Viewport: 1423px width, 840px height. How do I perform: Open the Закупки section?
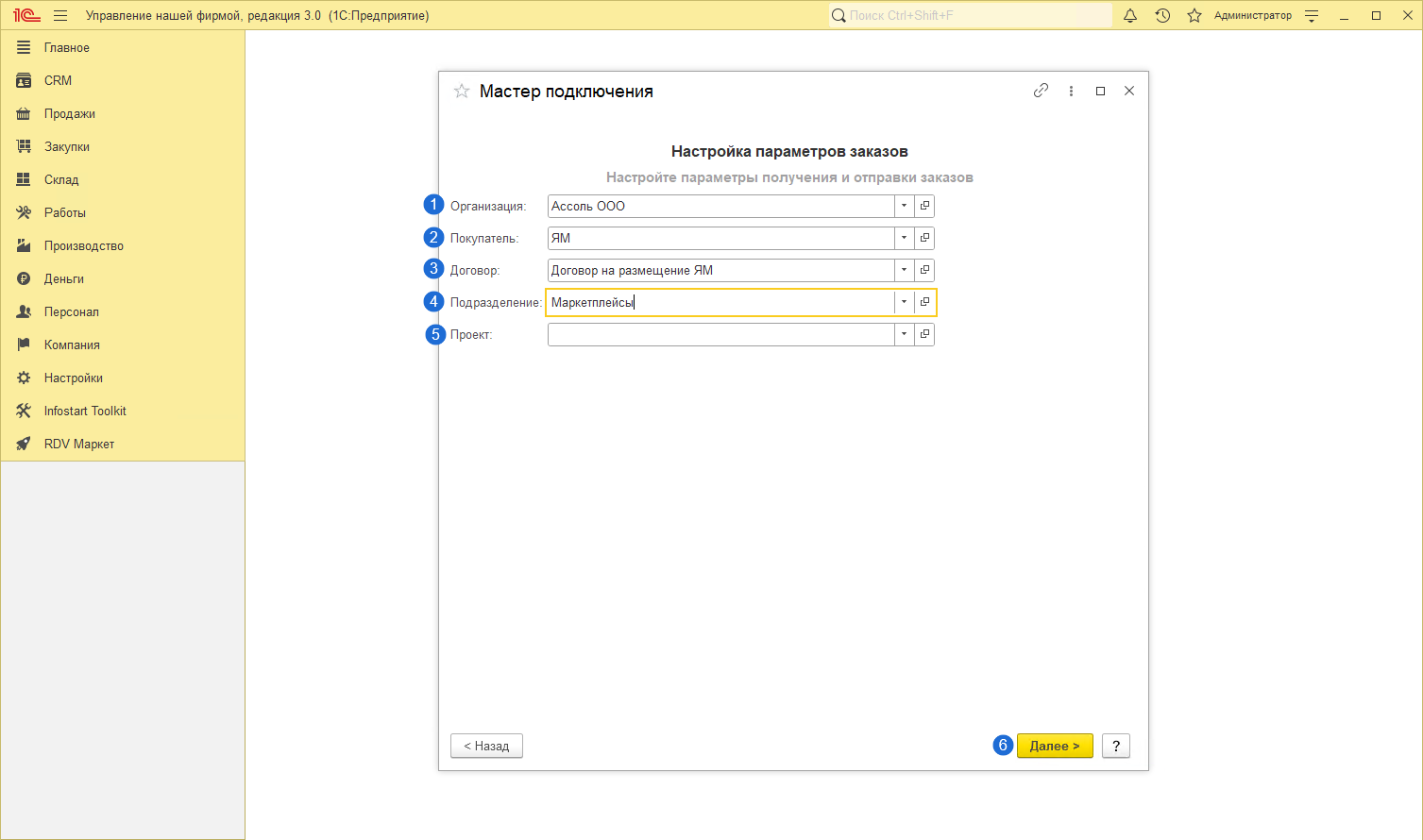[123, 146]
